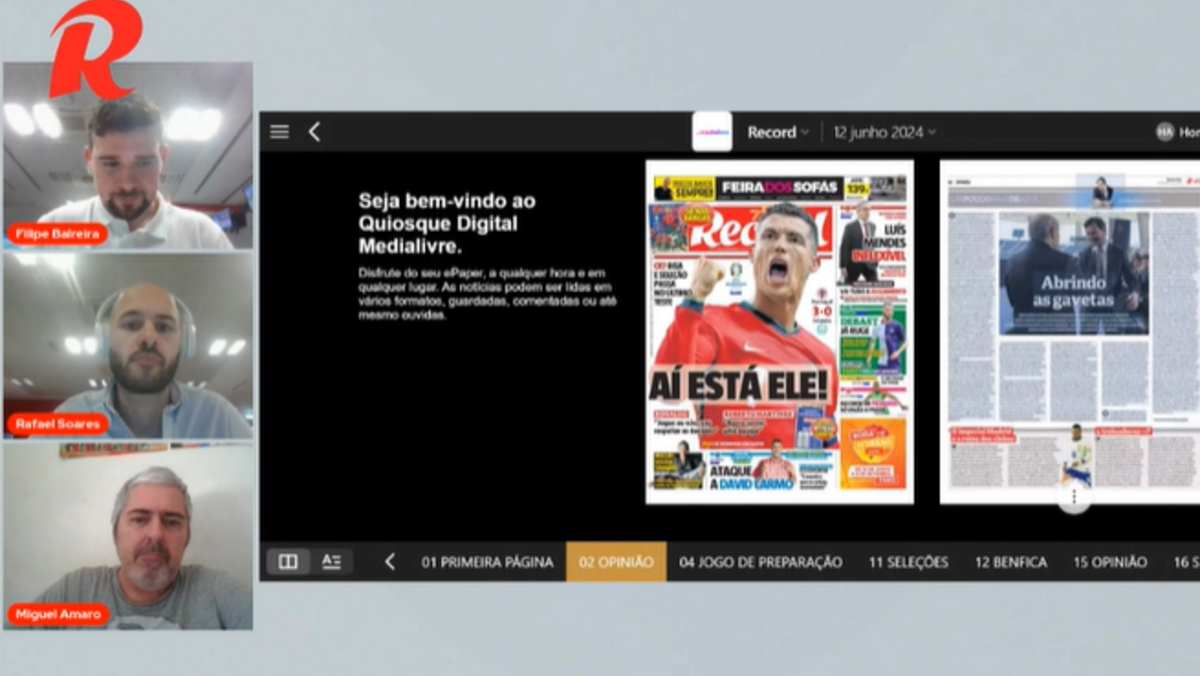Jump to 04 Jogo de Preparação section
The image size is (1200, 676).
760,562
